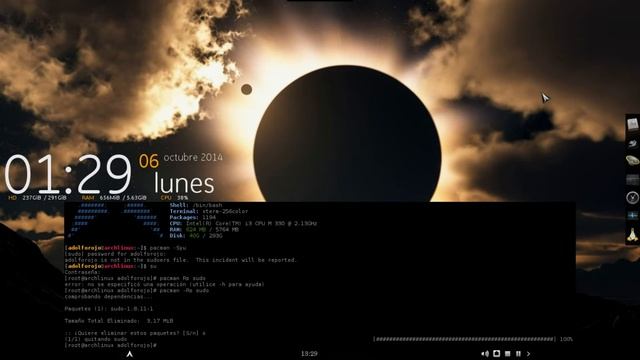Viewport: 640px width, 360px height.
Task: Click the 13:29 clock in bottom panel
Action: click(x=309, y=354)
